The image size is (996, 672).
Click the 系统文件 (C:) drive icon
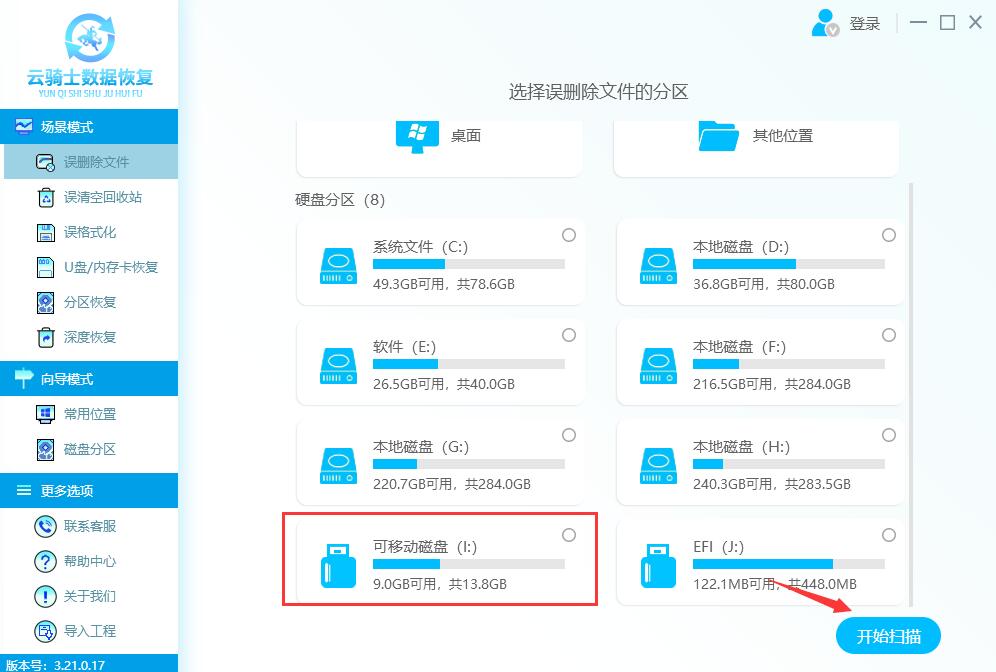(x=339, y=265)
